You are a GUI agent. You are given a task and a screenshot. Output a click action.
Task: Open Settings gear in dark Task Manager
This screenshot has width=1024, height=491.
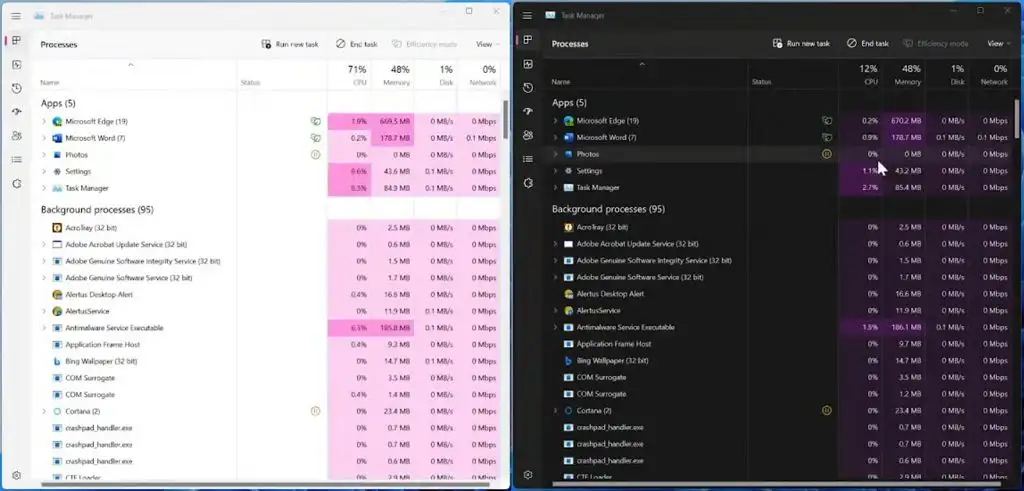[x=528, y=474]
